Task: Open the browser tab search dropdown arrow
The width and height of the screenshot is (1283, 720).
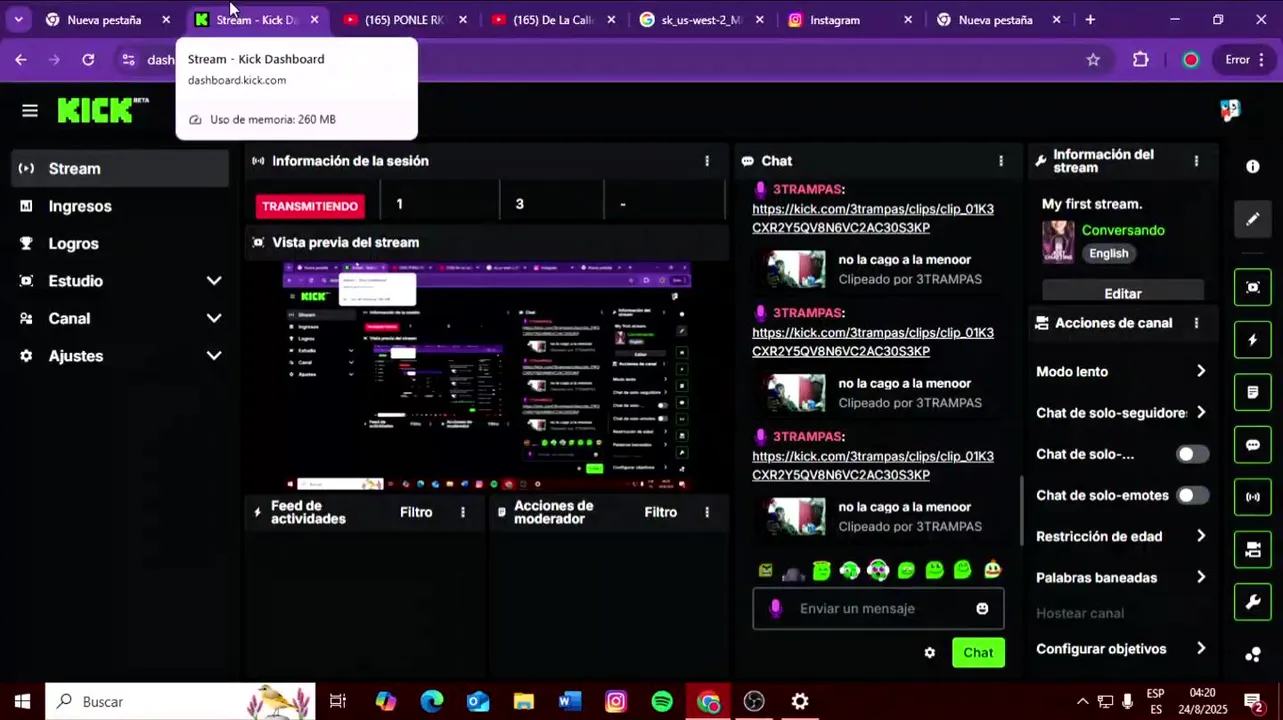Action: (x=18, y=20)
